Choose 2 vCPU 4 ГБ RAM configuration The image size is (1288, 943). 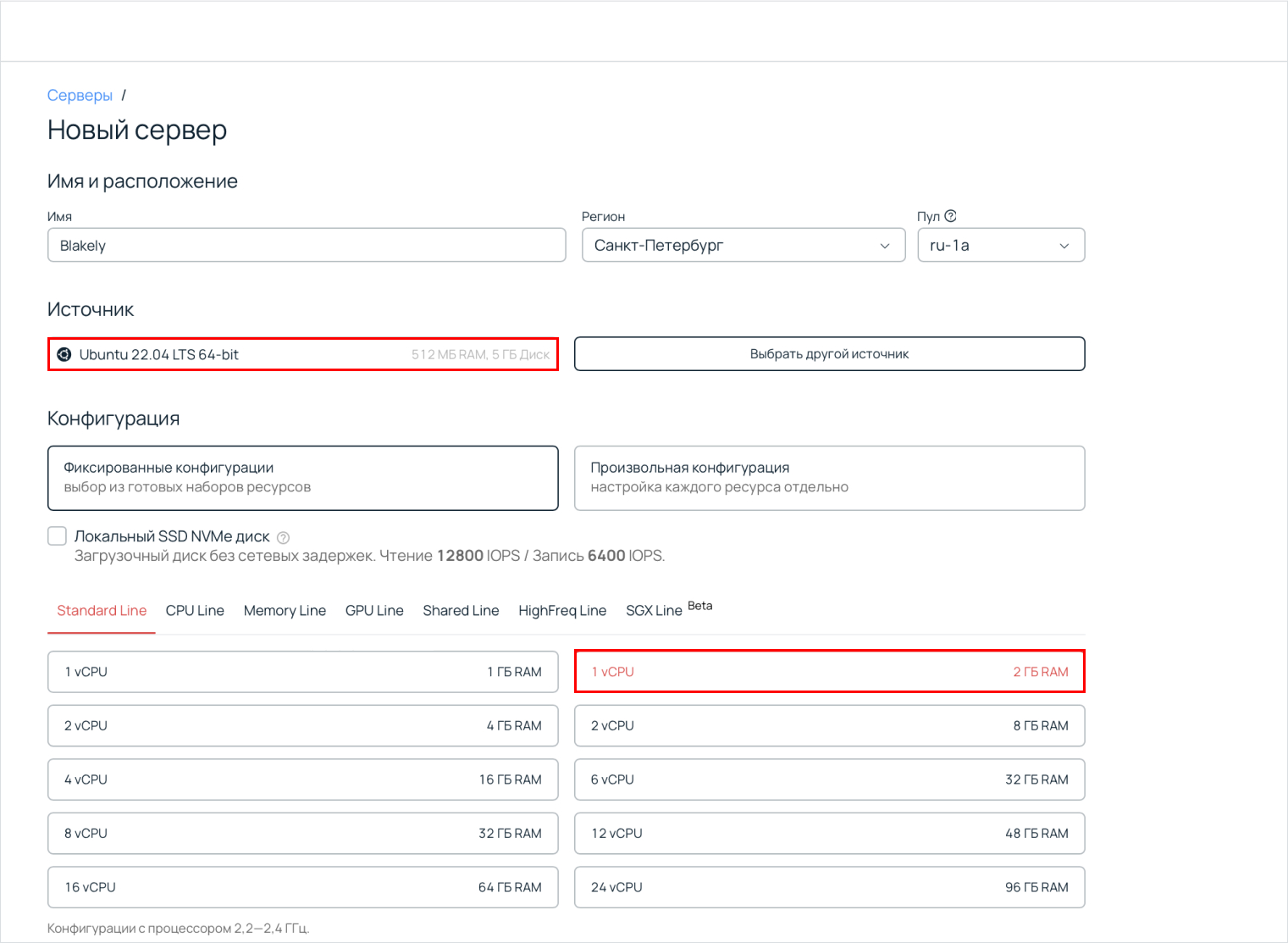[303, 726]
